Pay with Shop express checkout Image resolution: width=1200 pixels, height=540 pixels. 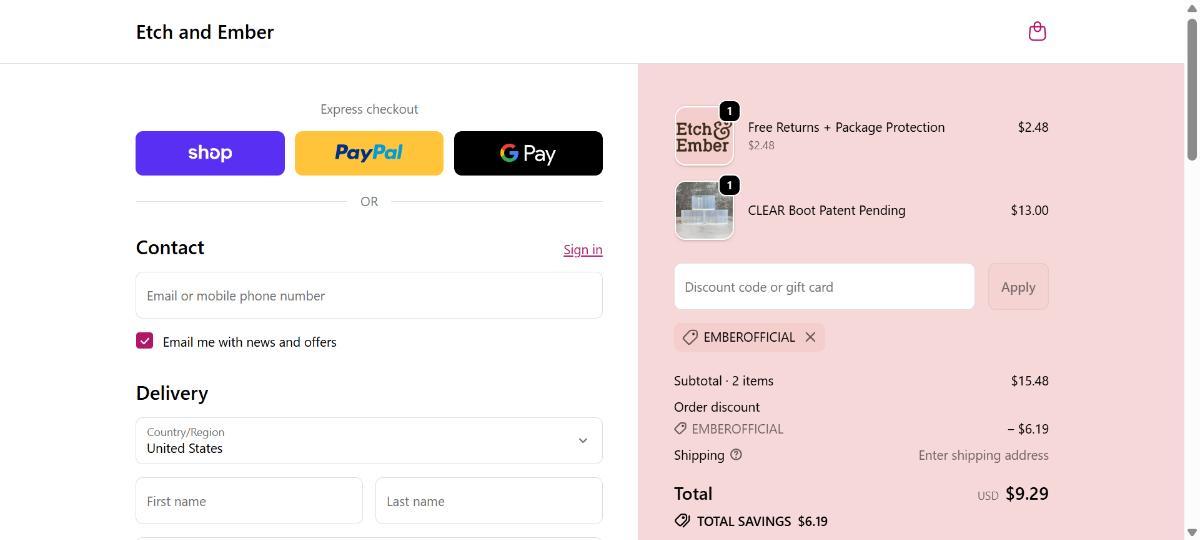pos(210,153)
